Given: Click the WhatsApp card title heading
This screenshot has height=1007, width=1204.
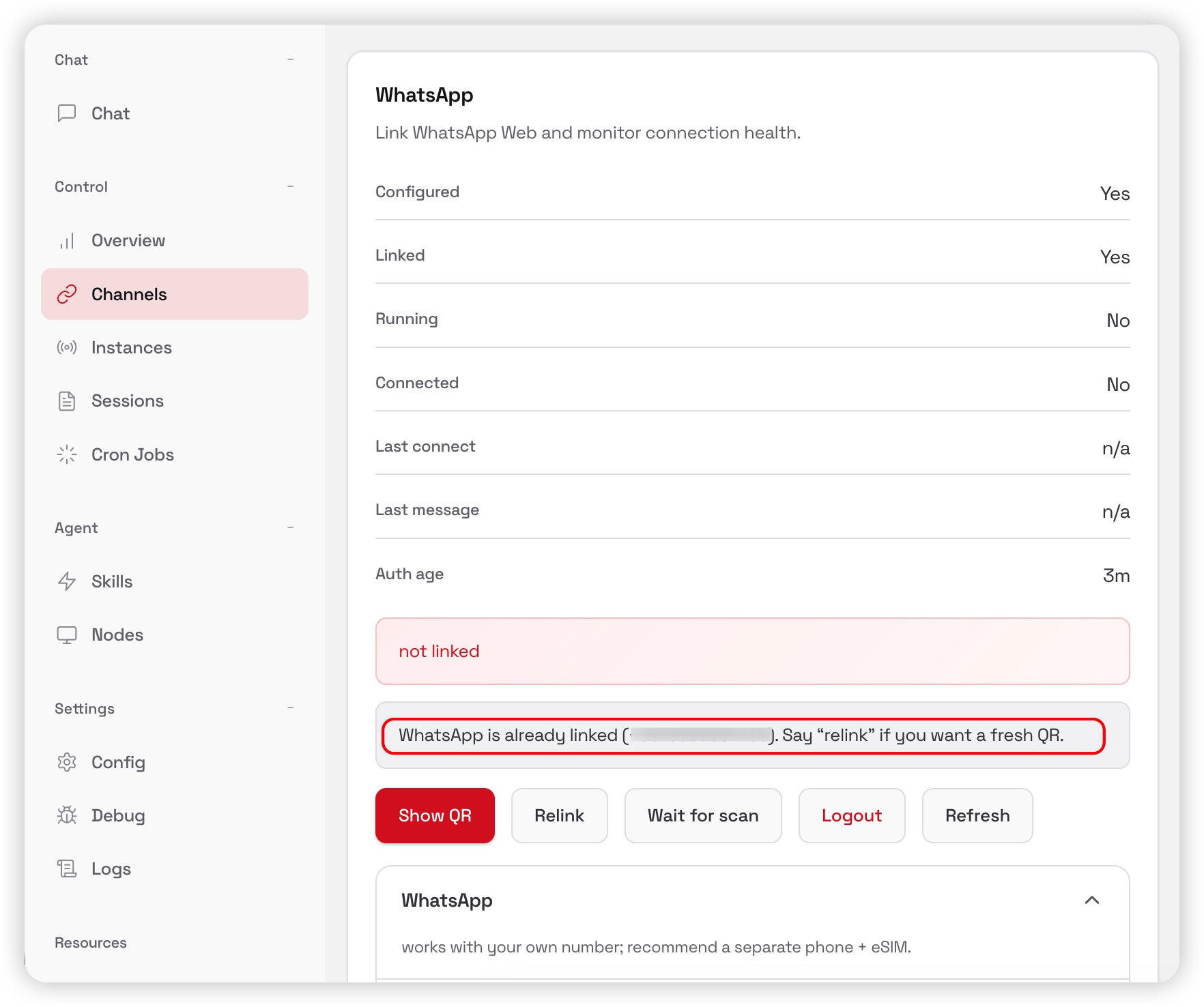Looking at the screenshot, I should point(425,95).
